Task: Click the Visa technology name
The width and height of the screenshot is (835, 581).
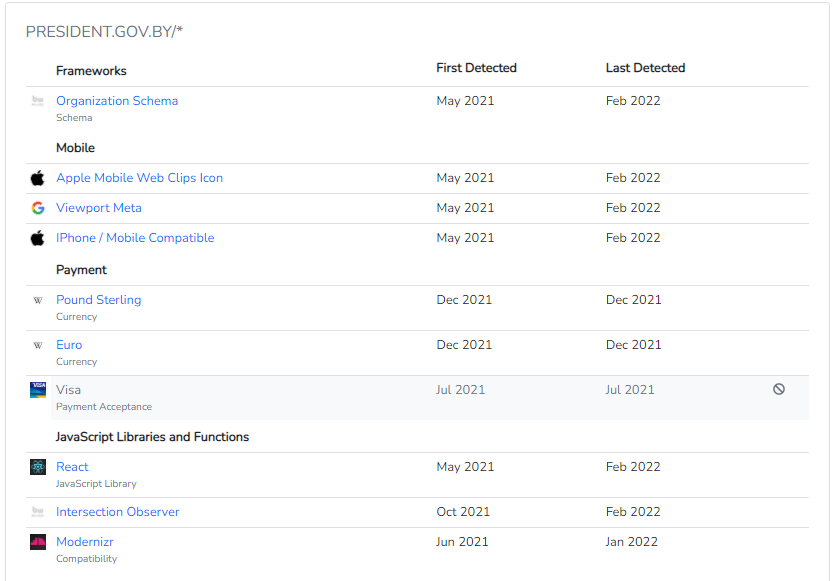Action: pos(68,390)
